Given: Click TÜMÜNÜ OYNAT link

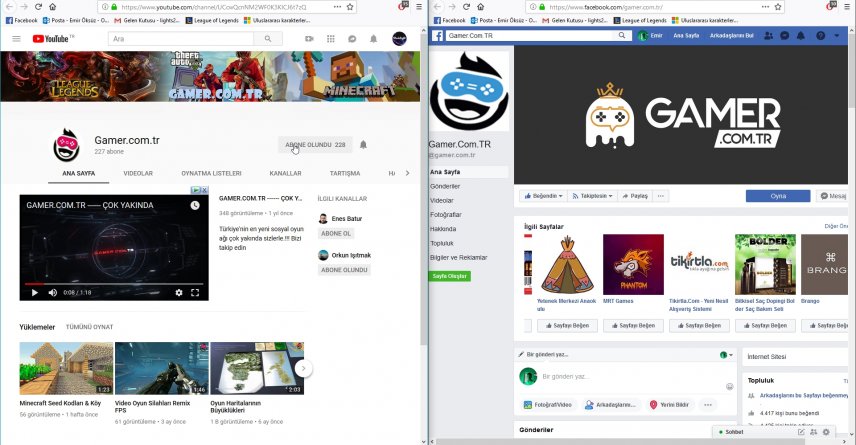Looking at the screenshot, I should pyautogui.click(x=90, y=327).
